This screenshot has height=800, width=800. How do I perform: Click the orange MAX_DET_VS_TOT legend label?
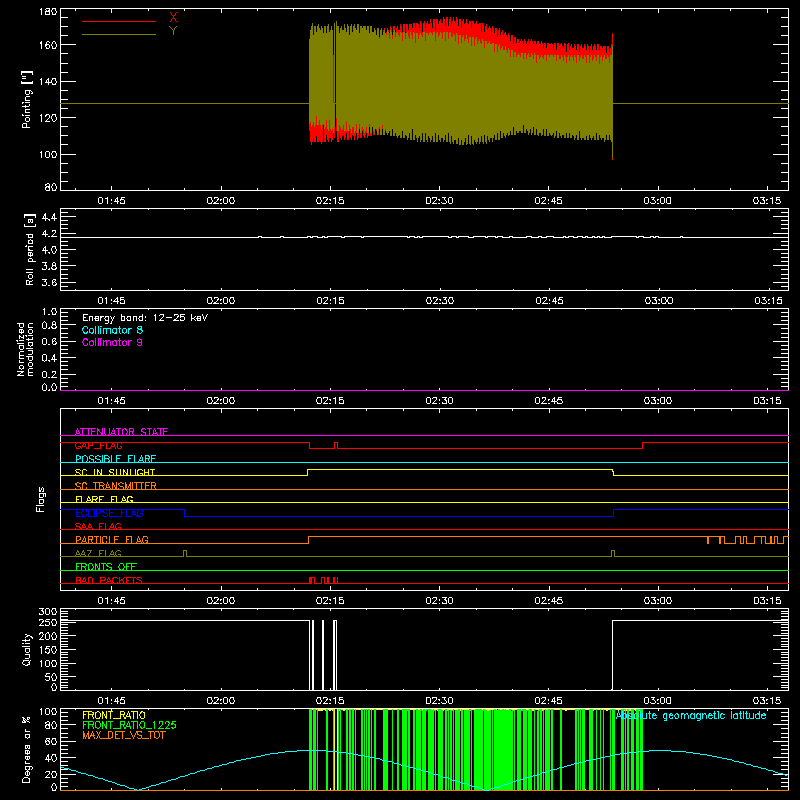(124, 735)
